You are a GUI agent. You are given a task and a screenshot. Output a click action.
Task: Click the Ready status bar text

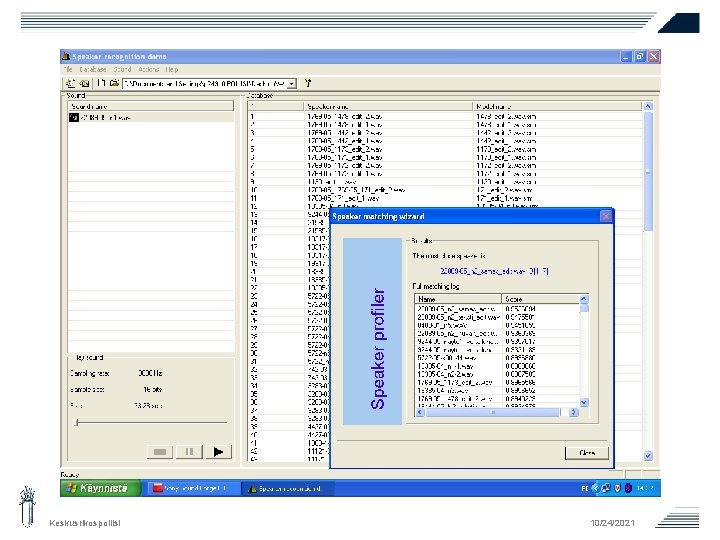click(70, 474)
